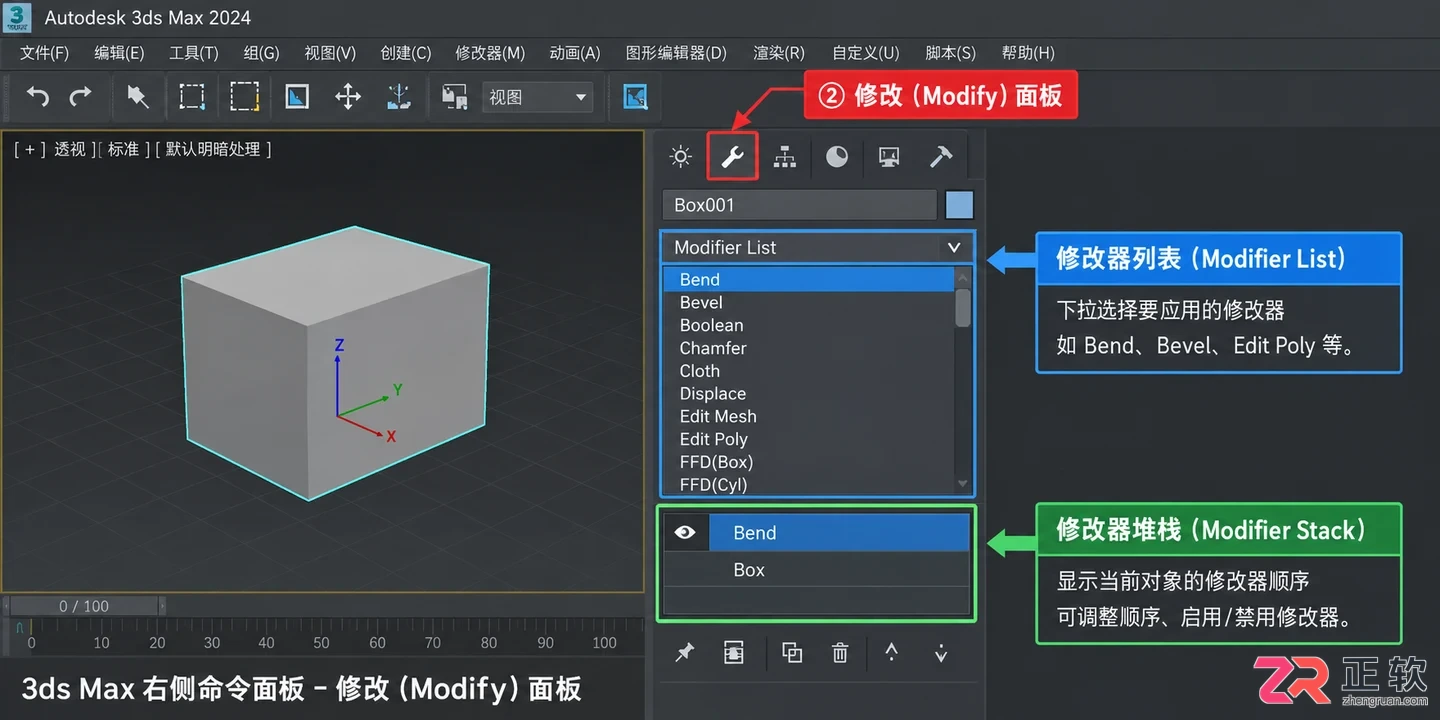Viewport: 1440px width, 720px height.
Task: Activate the rectangular selection region tool
Action: tap(192, 96)
